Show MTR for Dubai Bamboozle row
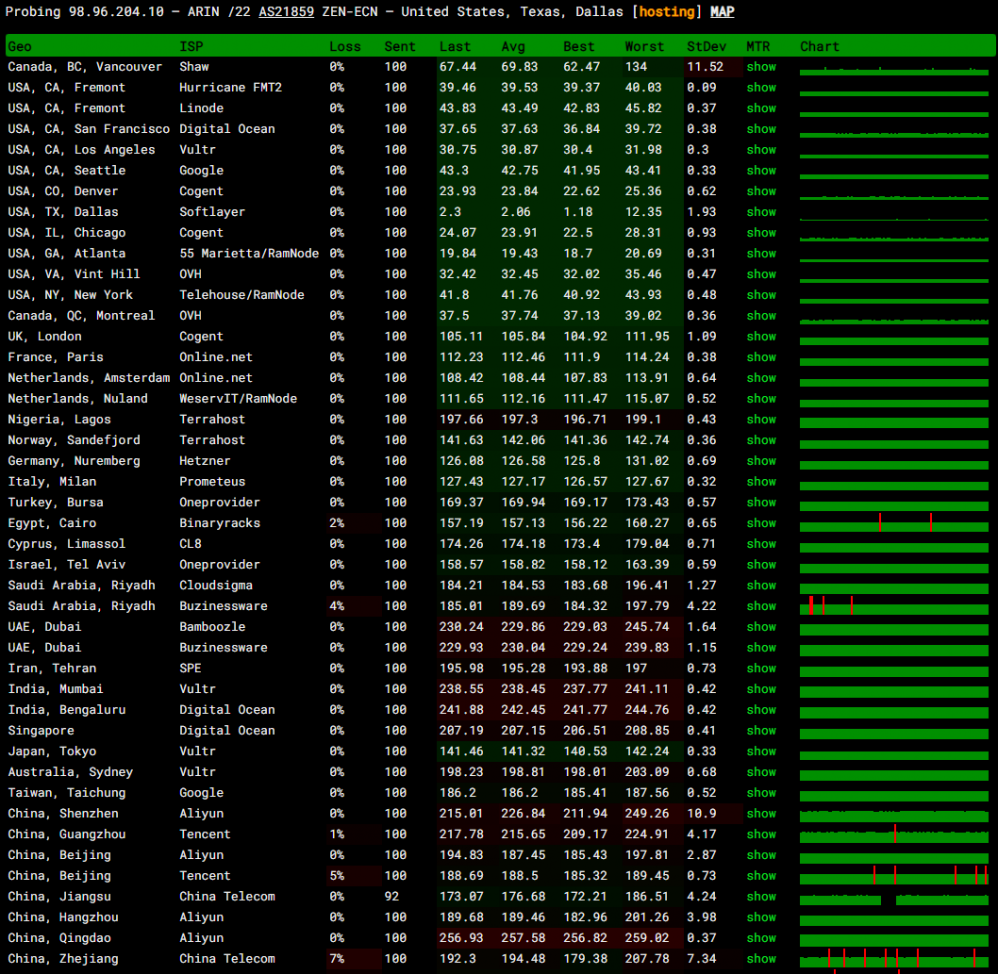Viewport: 998px width, 974px height. (x=761, y=627)
